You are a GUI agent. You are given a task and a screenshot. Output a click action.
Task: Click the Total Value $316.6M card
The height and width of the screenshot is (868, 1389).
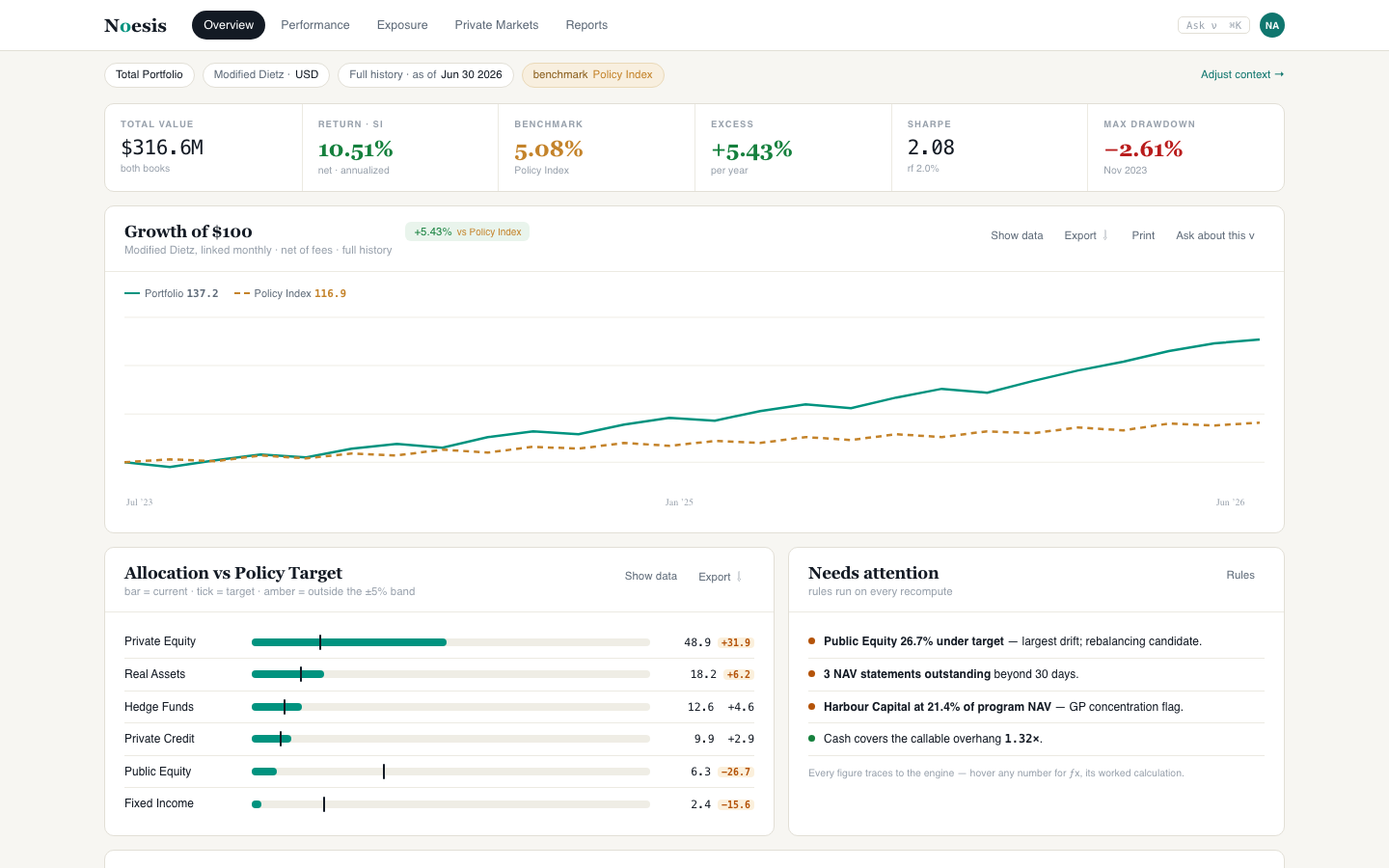click(x=204, y=148)
